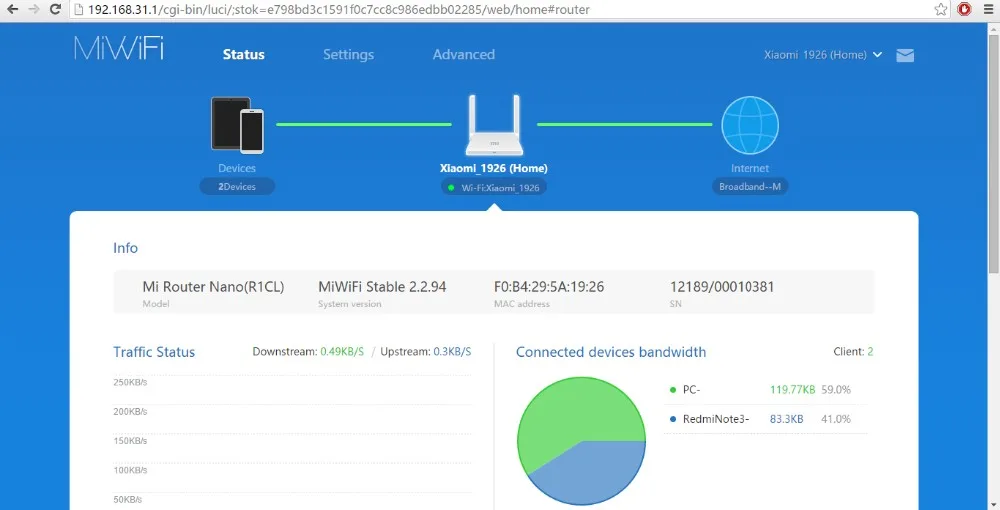Click the blue dot beside RedmiNote3-
The width and height of the screenshot is (1000, 510).
pos(672,419)
